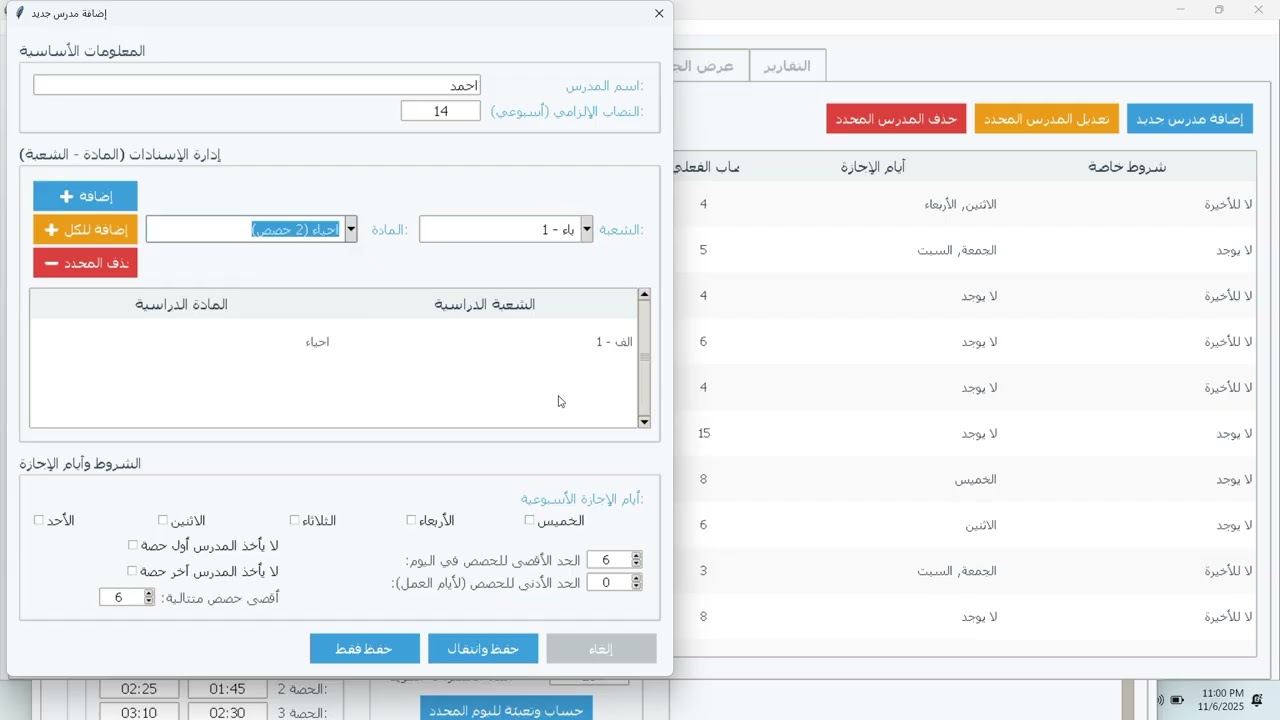Click the 02:30 time field of الحصة 3
The image size is (1280, 720).
(x=227, y=713)
